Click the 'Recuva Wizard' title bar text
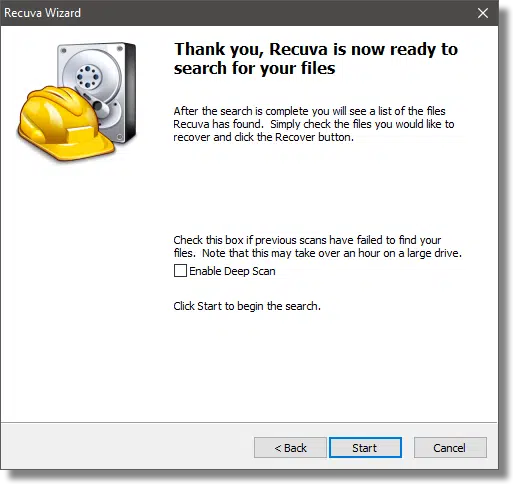 pos(42,13)
